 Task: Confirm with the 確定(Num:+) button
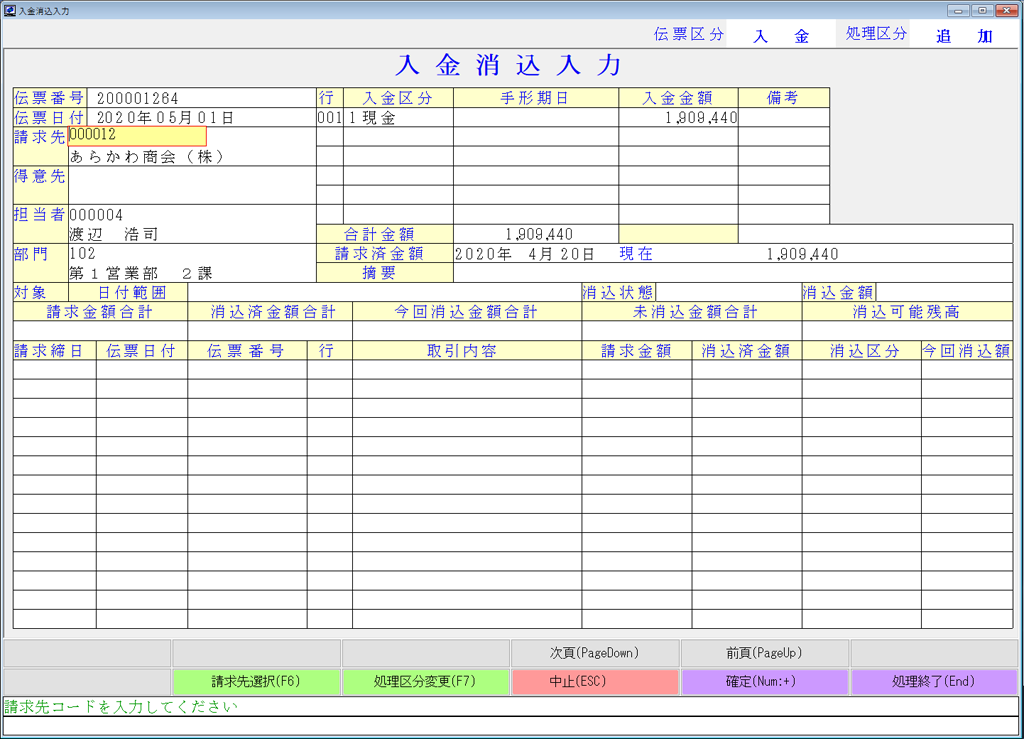click(x=765, y=681)
